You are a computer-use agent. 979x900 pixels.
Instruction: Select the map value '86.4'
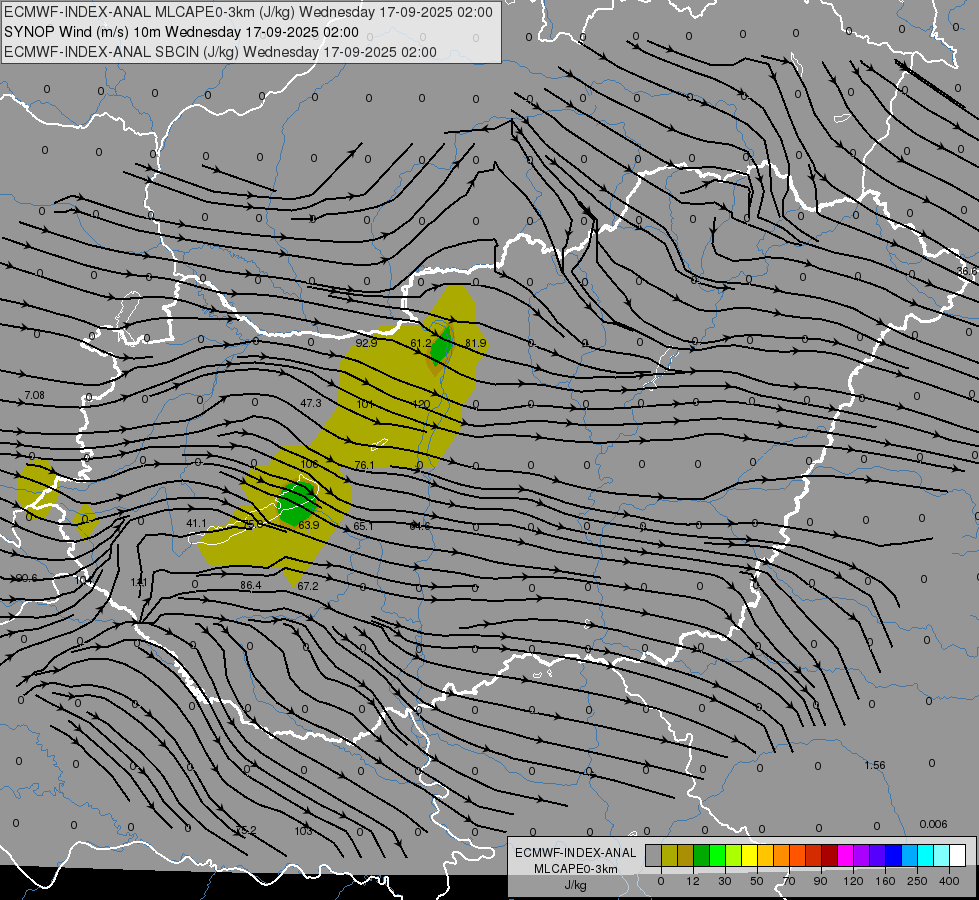pos(250,585)
